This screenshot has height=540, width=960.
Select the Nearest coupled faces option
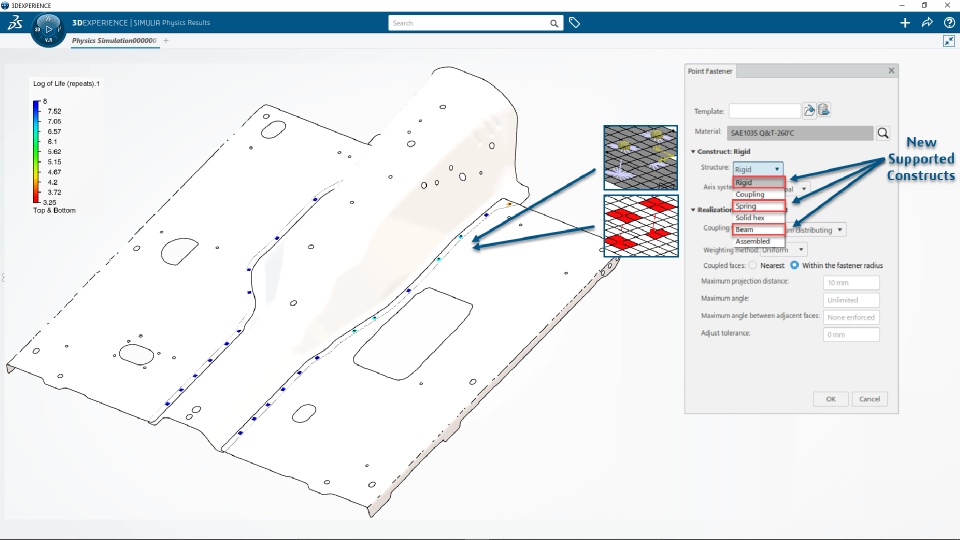coord(753,265)
